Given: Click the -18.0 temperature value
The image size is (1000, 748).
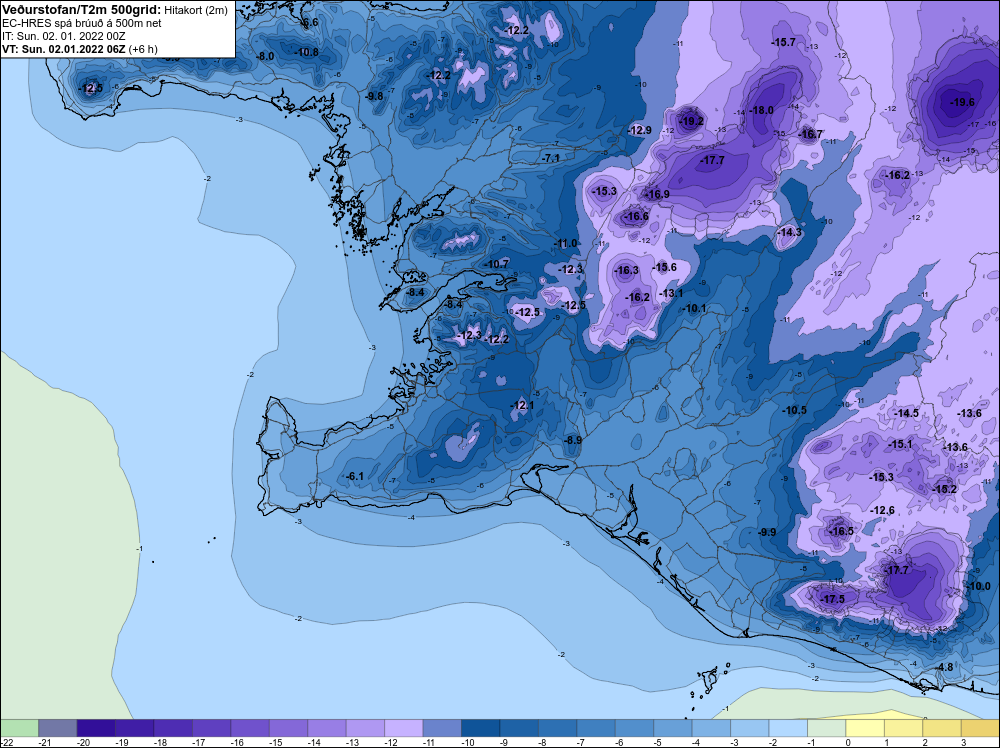Looking at the screenshot, I should (x=761, y=110).
